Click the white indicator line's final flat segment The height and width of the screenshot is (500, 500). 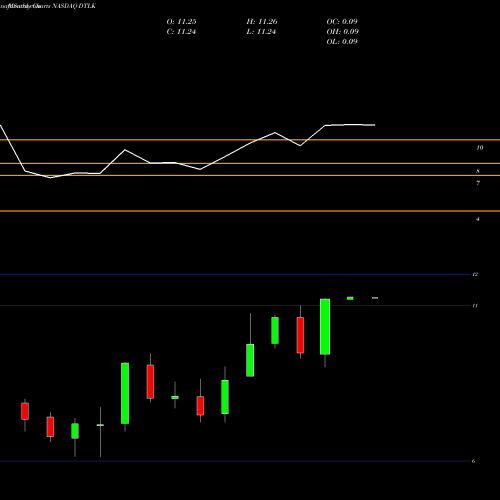tap(350, 125)
